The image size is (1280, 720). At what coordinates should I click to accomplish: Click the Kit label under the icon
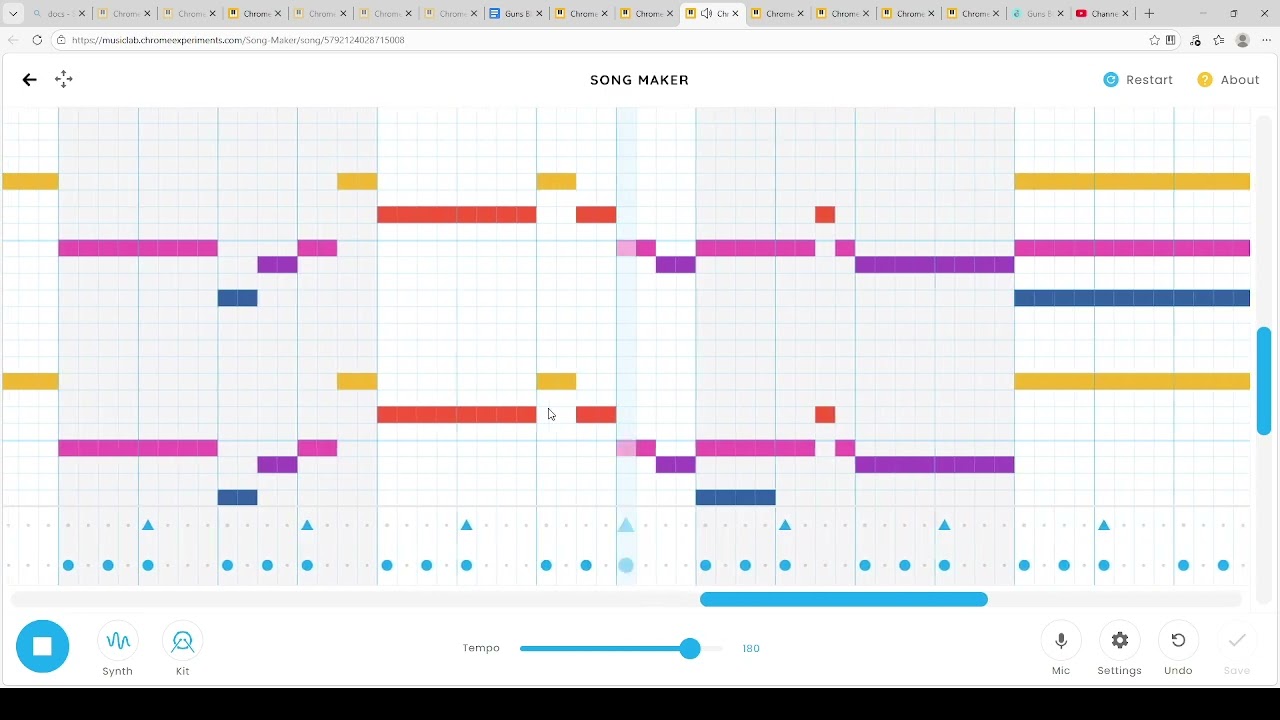tap(183, 671)
